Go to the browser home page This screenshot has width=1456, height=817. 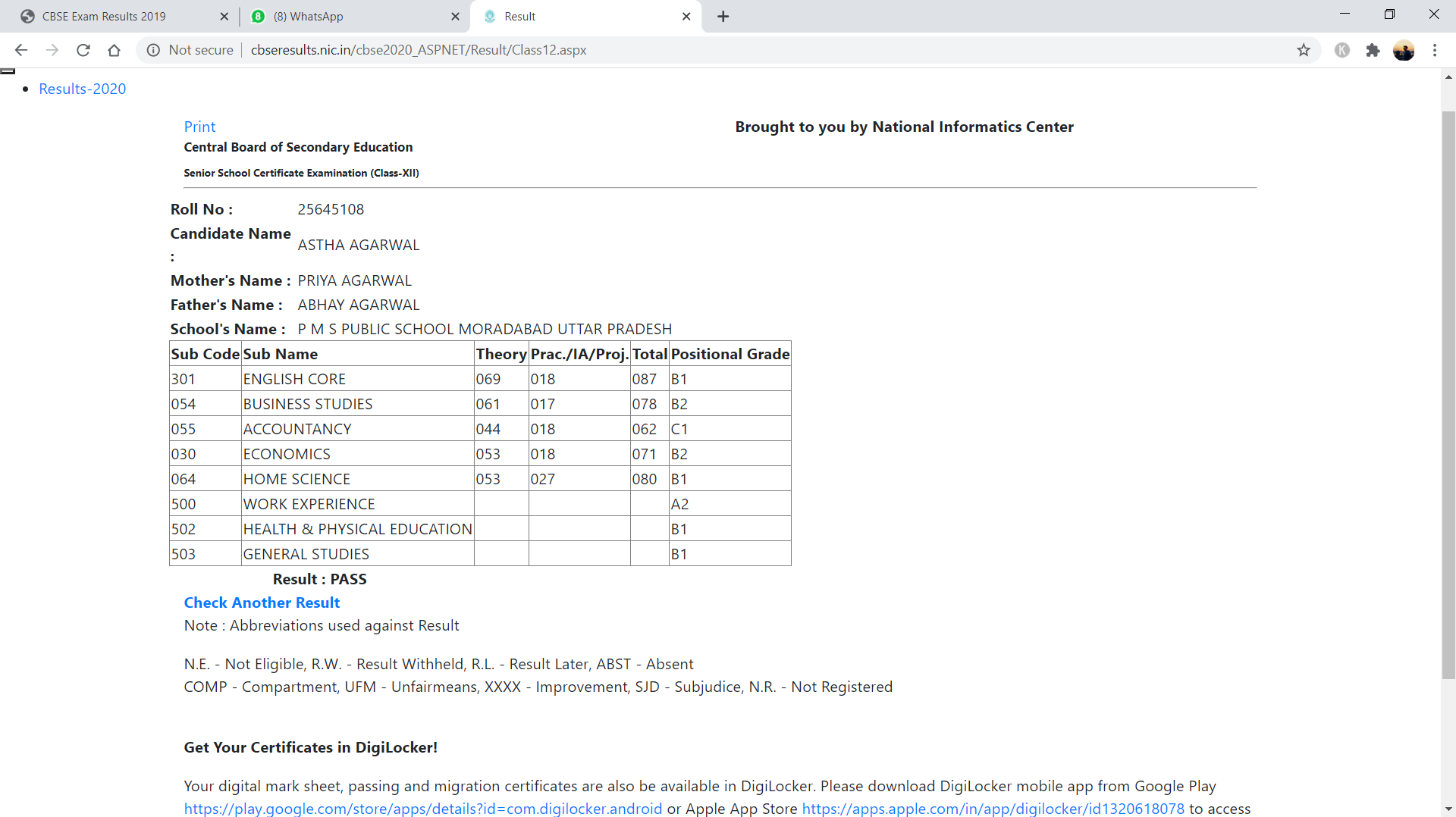tap(114, 50)
